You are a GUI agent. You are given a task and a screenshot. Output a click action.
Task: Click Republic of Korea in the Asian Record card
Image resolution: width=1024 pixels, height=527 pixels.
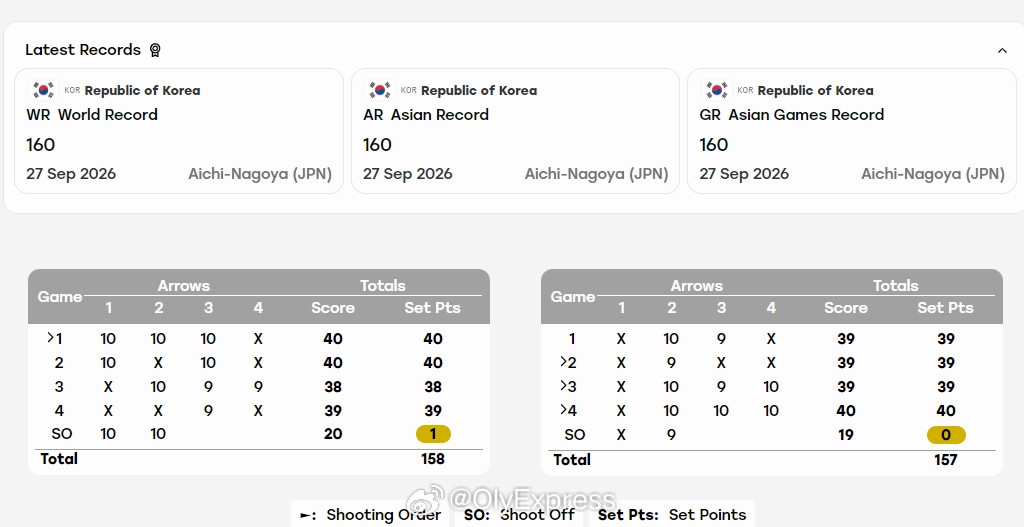point(479,91)
